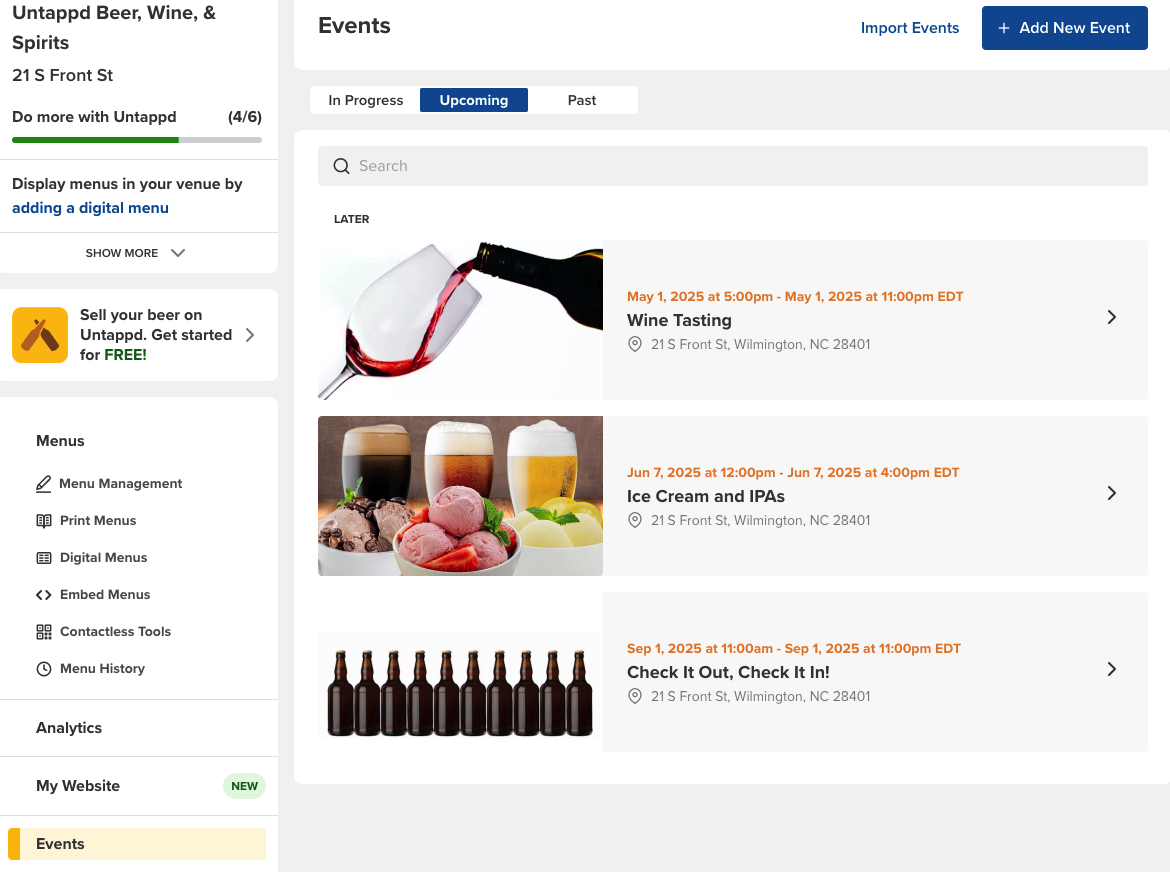Click the Wine Tasting wine glass thumbnail
Screen dimensions: 1170x872
(460, 320)
